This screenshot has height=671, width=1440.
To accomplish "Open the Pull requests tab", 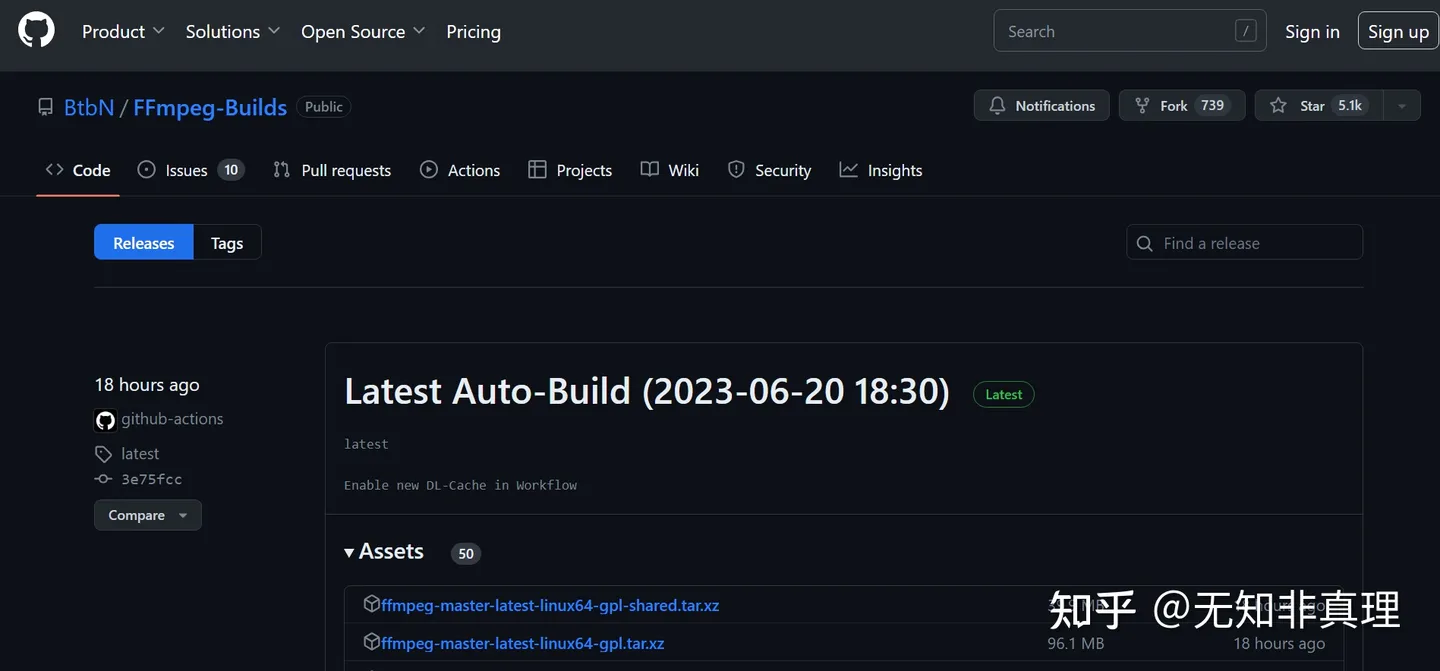I will tap(332, 170).
